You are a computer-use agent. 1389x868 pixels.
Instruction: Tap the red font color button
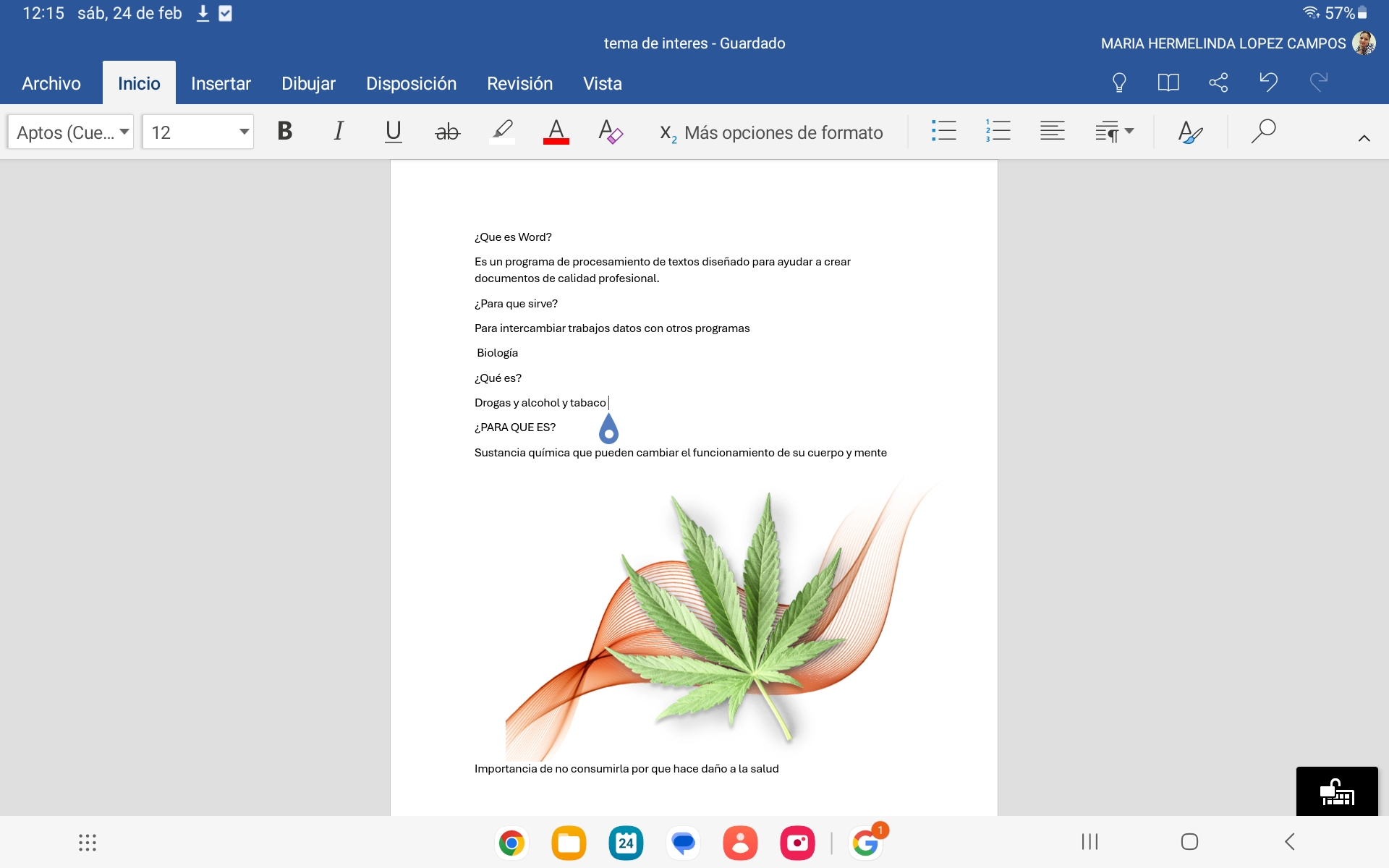(556, 132)
